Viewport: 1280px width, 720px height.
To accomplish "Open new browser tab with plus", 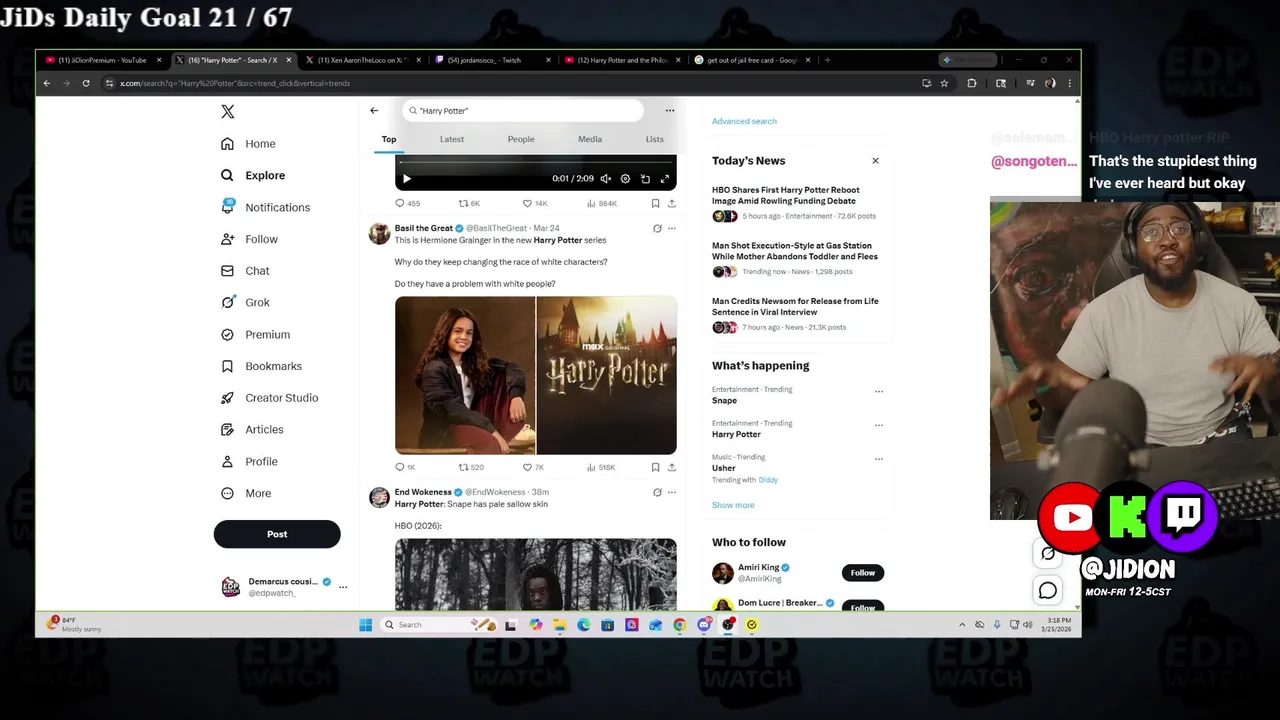I will (x=827, y=60).
